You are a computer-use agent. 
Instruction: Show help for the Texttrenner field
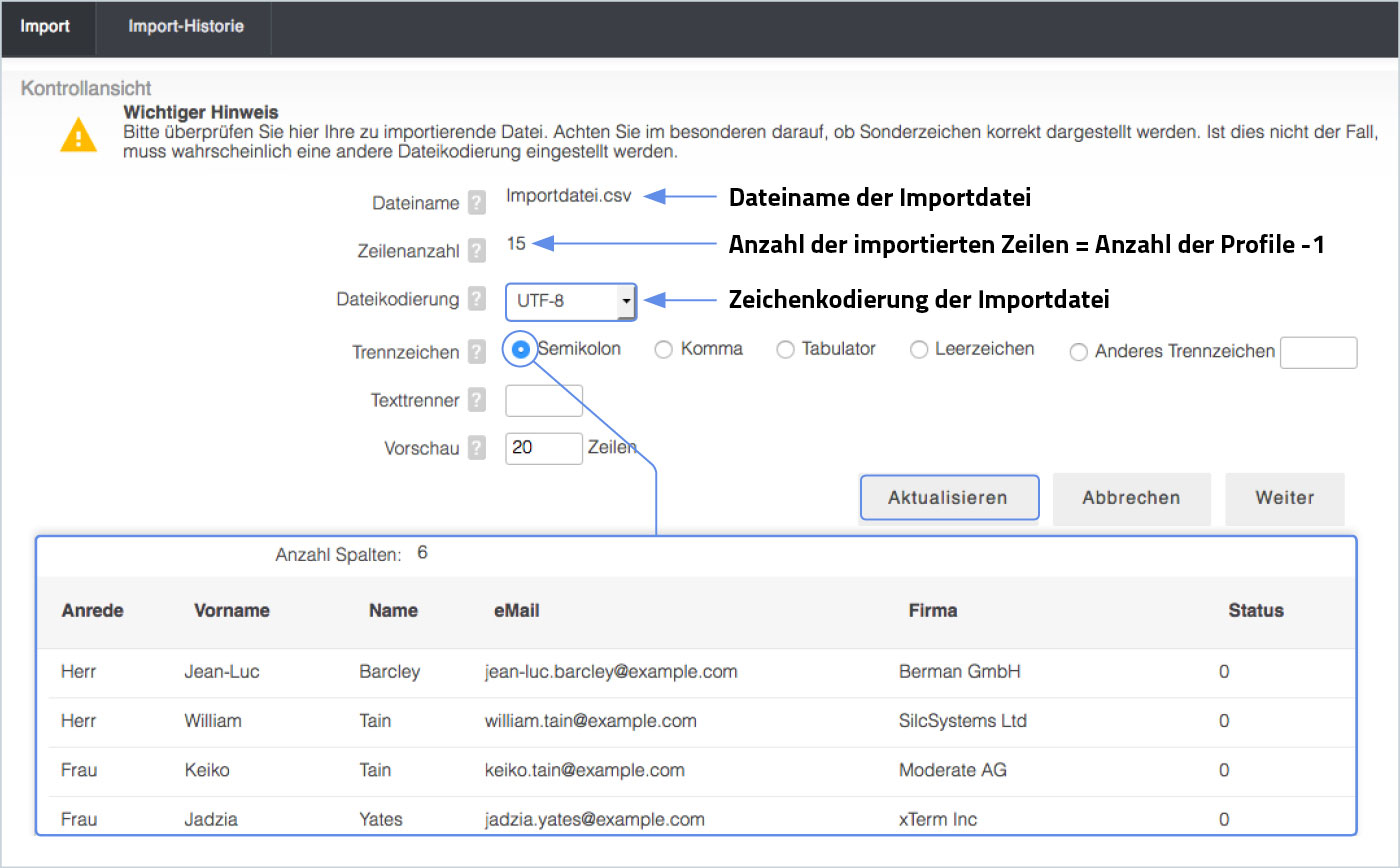pyautogui.click(x=477, y=400)
